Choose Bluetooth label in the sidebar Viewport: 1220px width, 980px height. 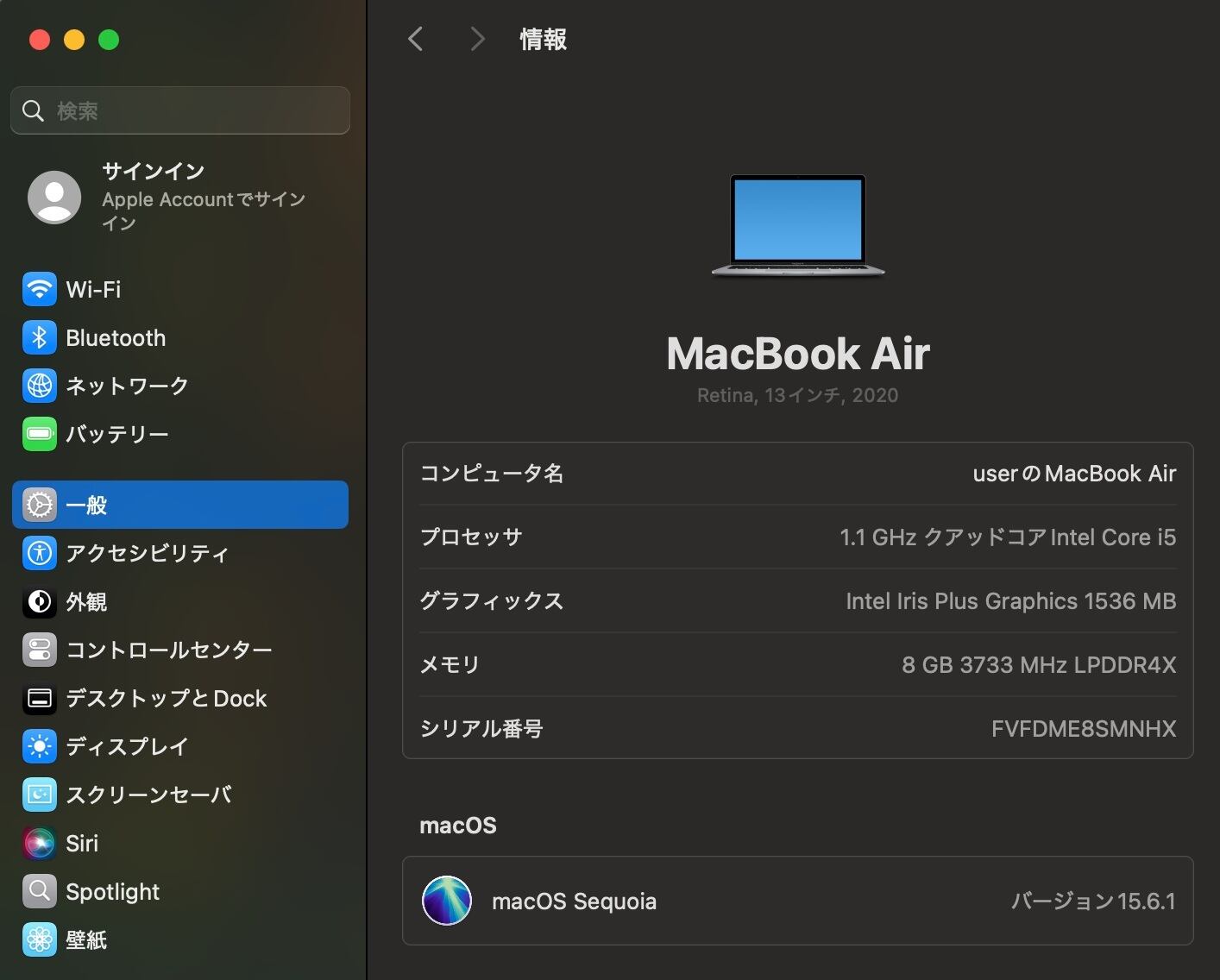click(x=116, y=337)
